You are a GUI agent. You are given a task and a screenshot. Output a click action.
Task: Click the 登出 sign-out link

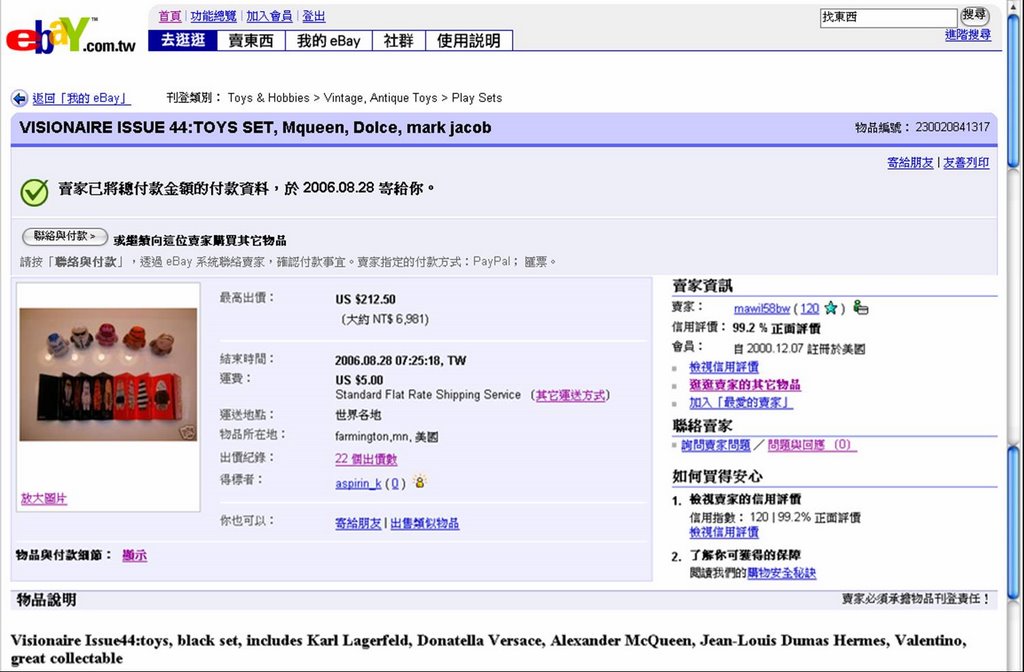click(x=313, y=16)
